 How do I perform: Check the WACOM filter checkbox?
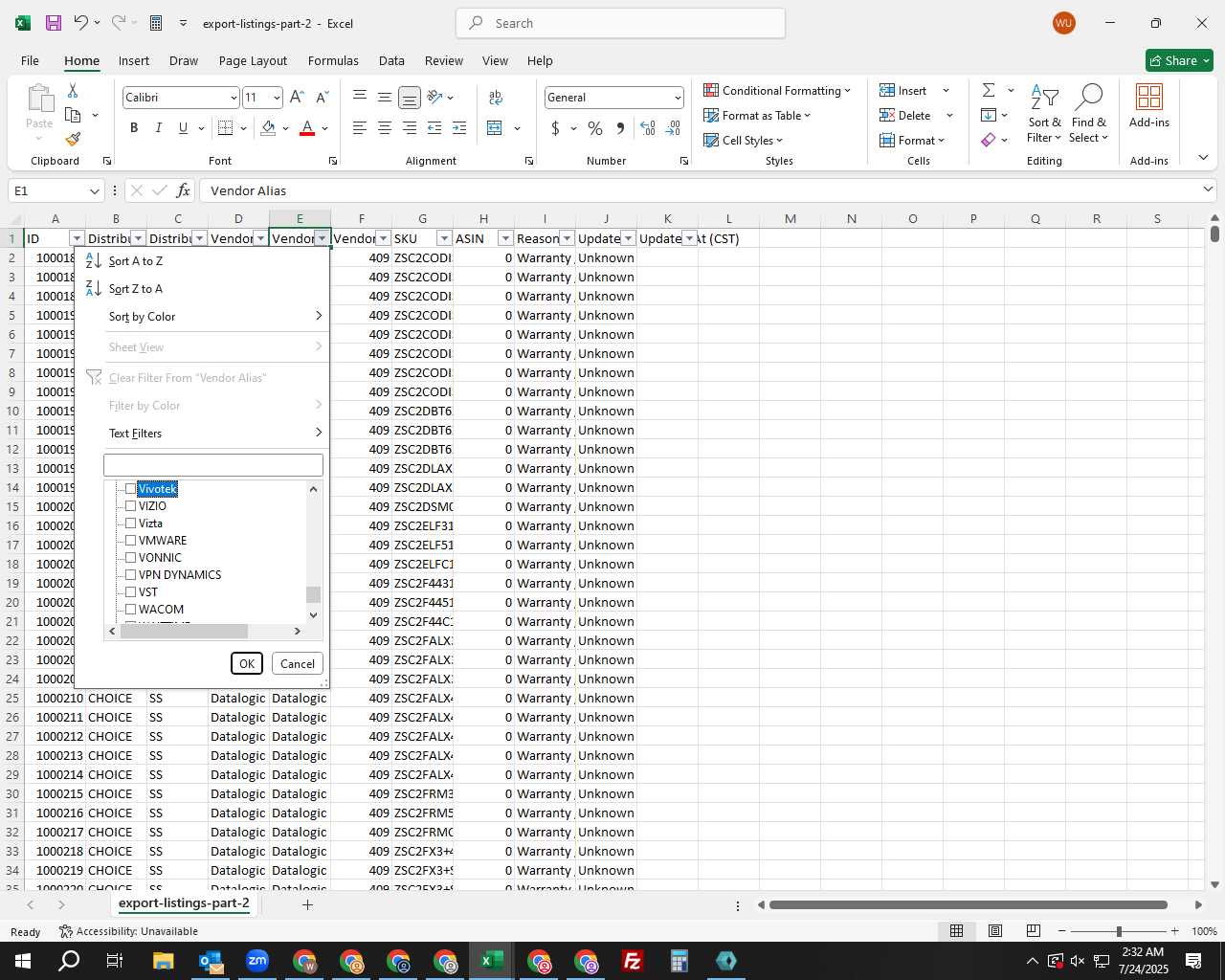(131, 610)
